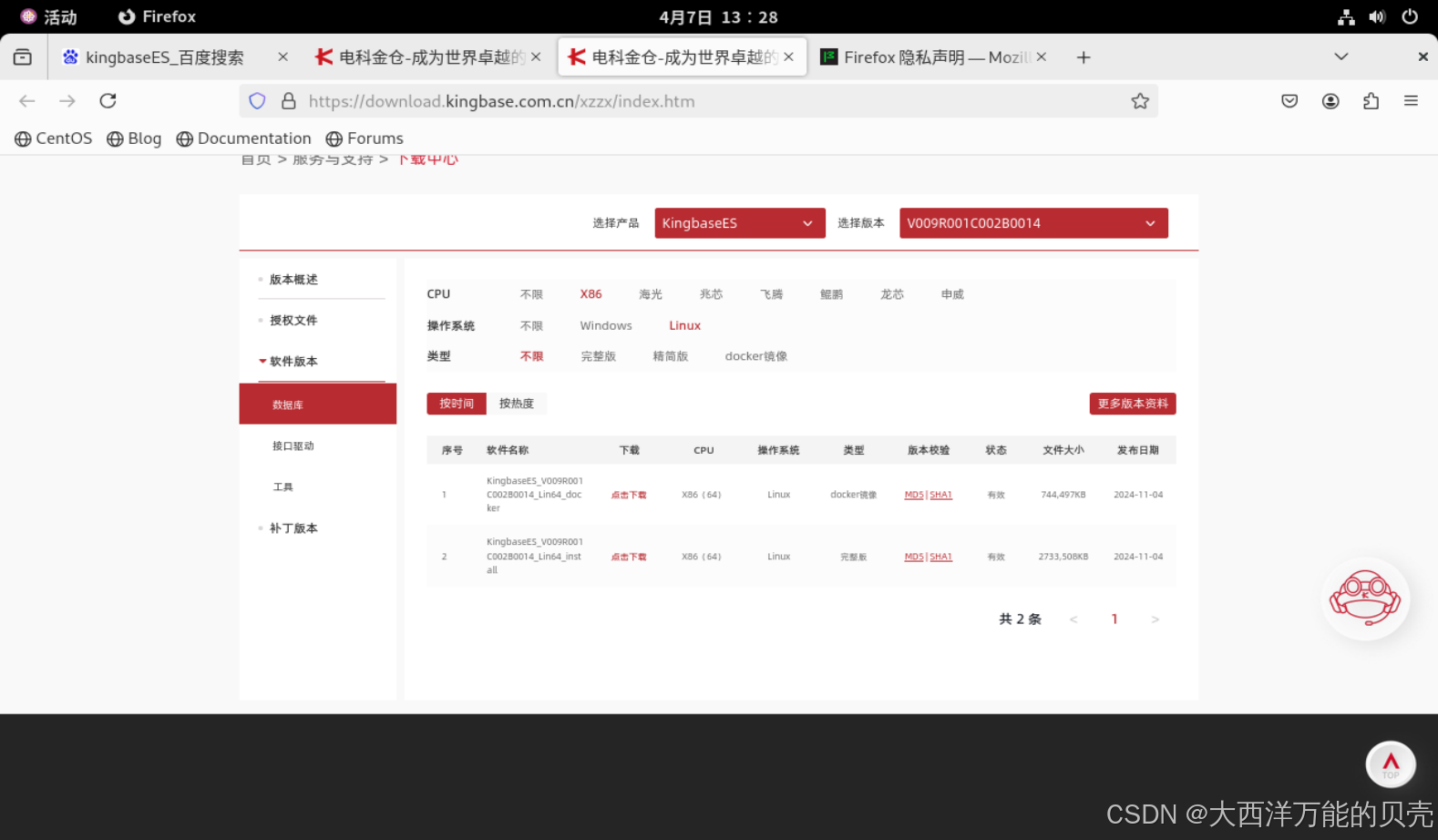Open the V009R001C002B0014 version dropdown
Viewport: 1438px width, 840px height.
1033,223
